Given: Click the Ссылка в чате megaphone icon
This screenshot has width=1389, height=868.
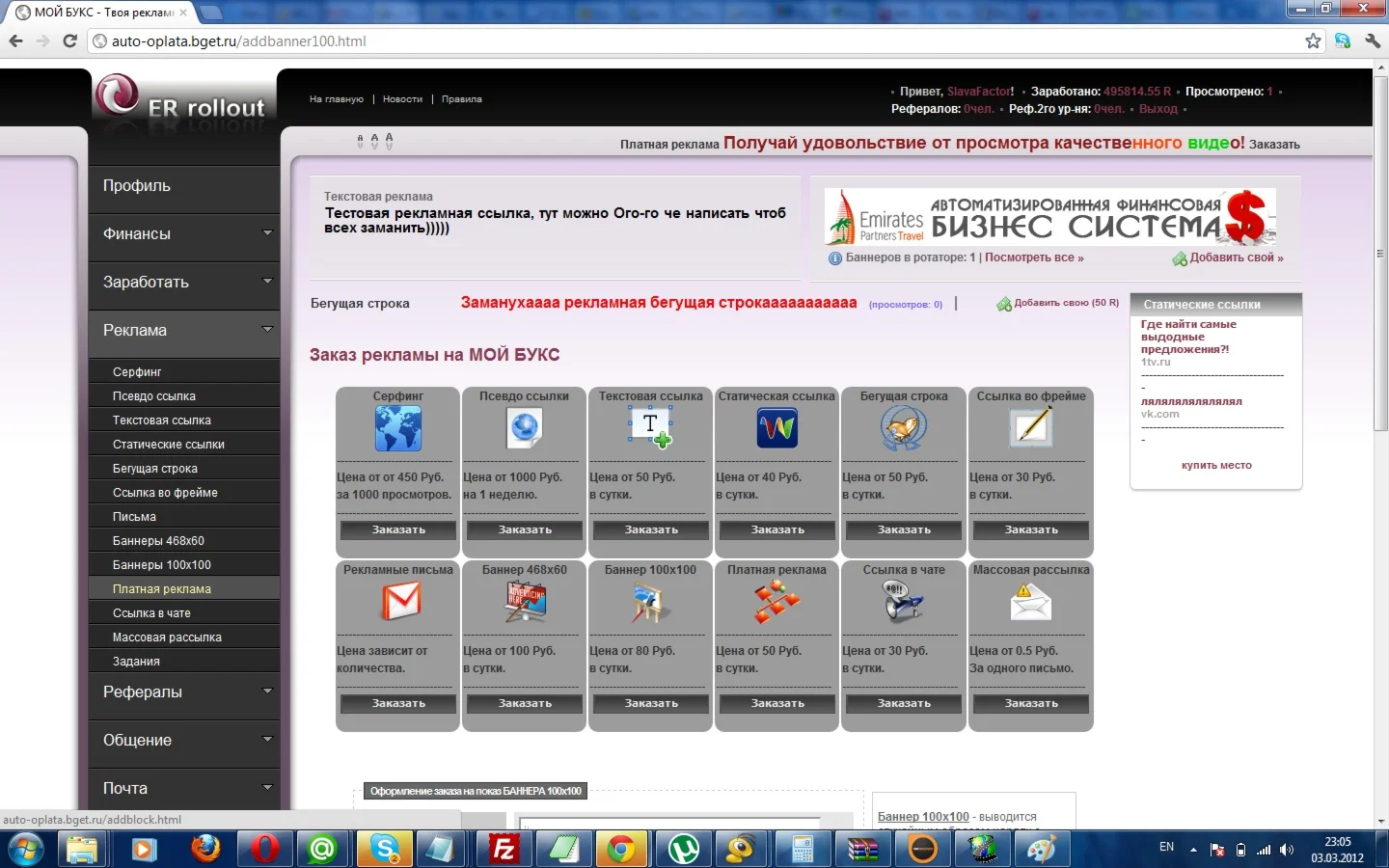Looking at the screenshot, I should (x=904, y=602).
